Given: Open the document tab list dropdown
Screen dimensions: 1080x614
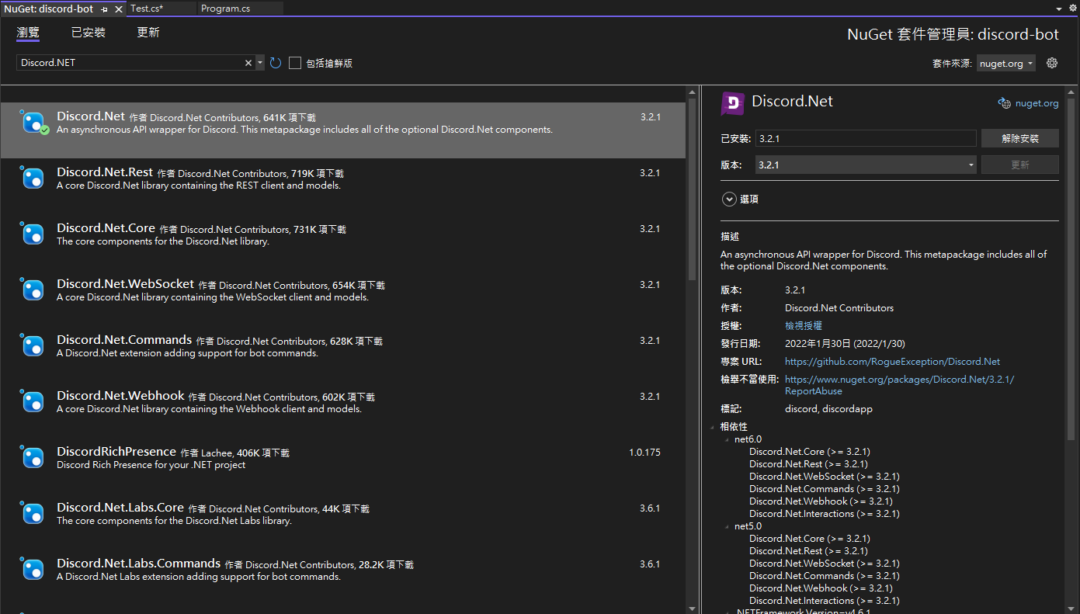Looking at the screenshot, I should (1059, 9).
